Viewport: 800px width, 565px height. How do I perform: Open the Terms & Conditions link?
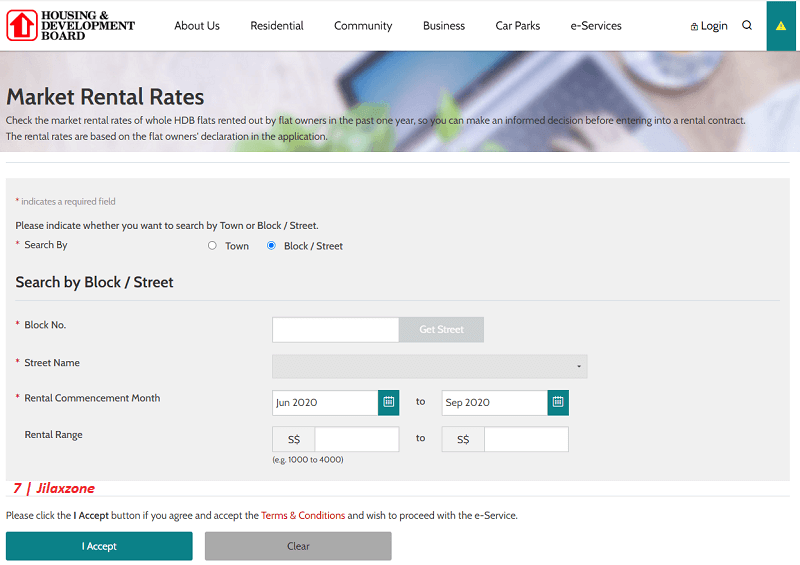coord(303,515)
